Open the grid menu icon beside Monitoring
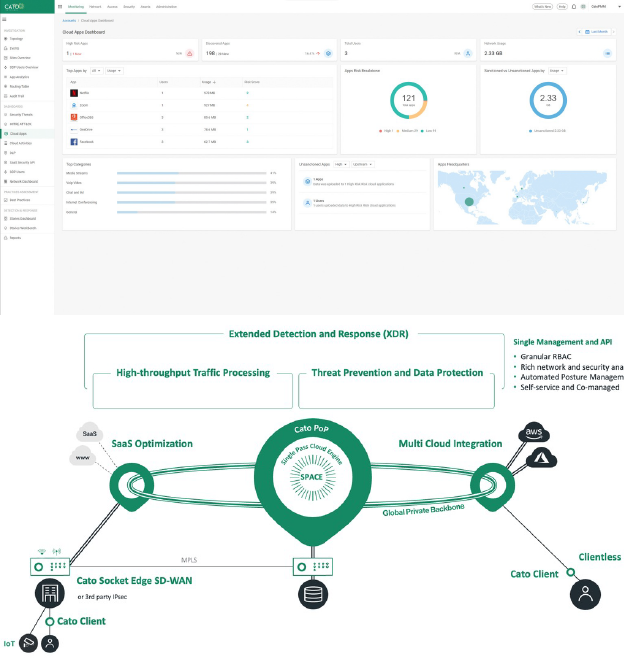Viewport: 624px width, 672px height. pos(60,7)
